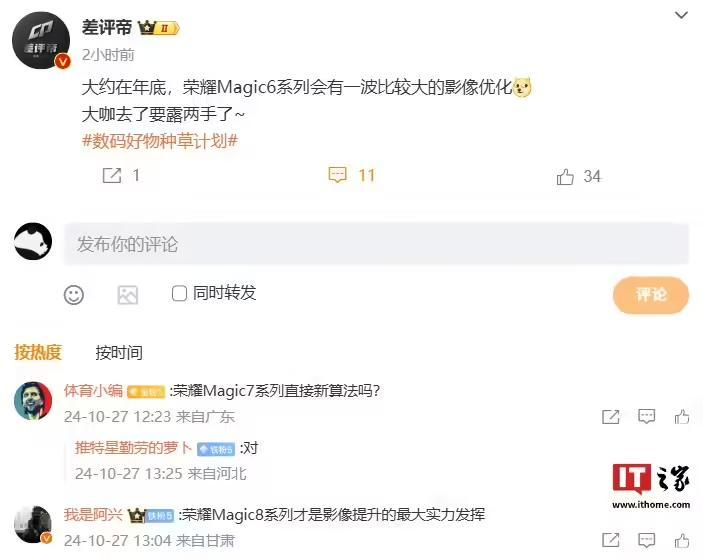The width and height of the screenshot is (703, 560).
Task: Reply to 我是阿兴's comment via comment icon
Action: [646, 540]
